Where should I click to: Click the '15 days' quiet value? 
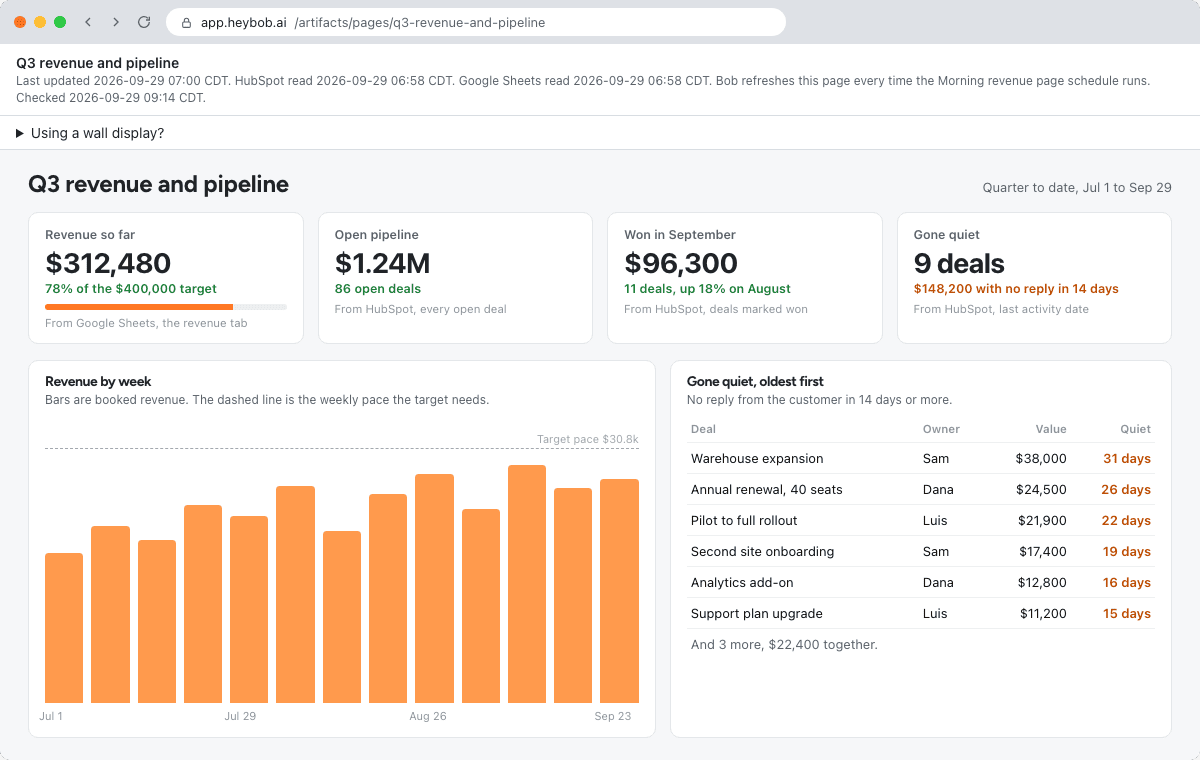(x=1127, y=613)
